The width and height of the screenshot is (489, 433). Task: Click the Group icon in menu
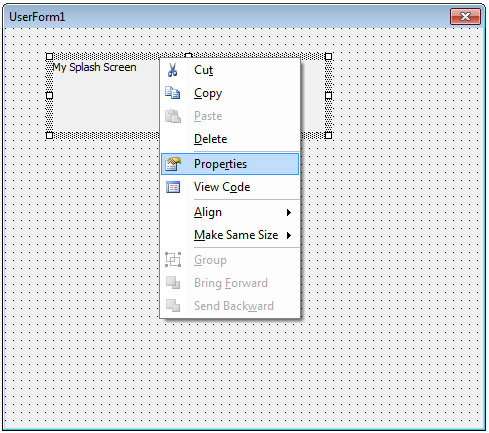point(173,260)
